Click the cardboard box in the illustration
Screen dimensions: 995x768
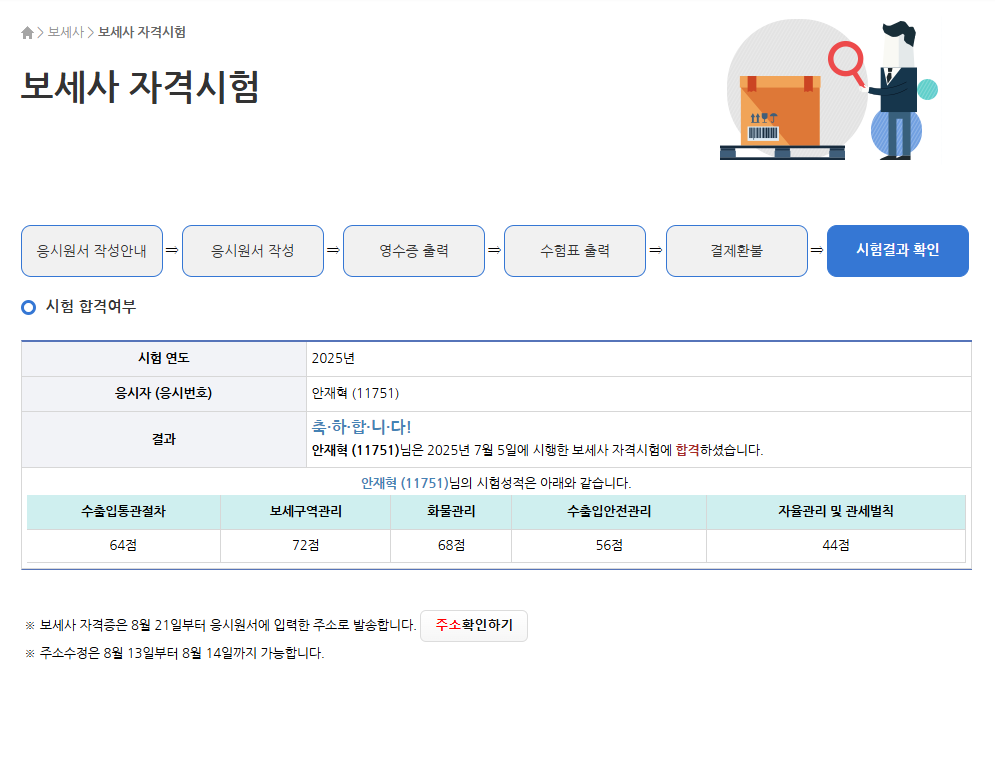(x=780, y=110)
